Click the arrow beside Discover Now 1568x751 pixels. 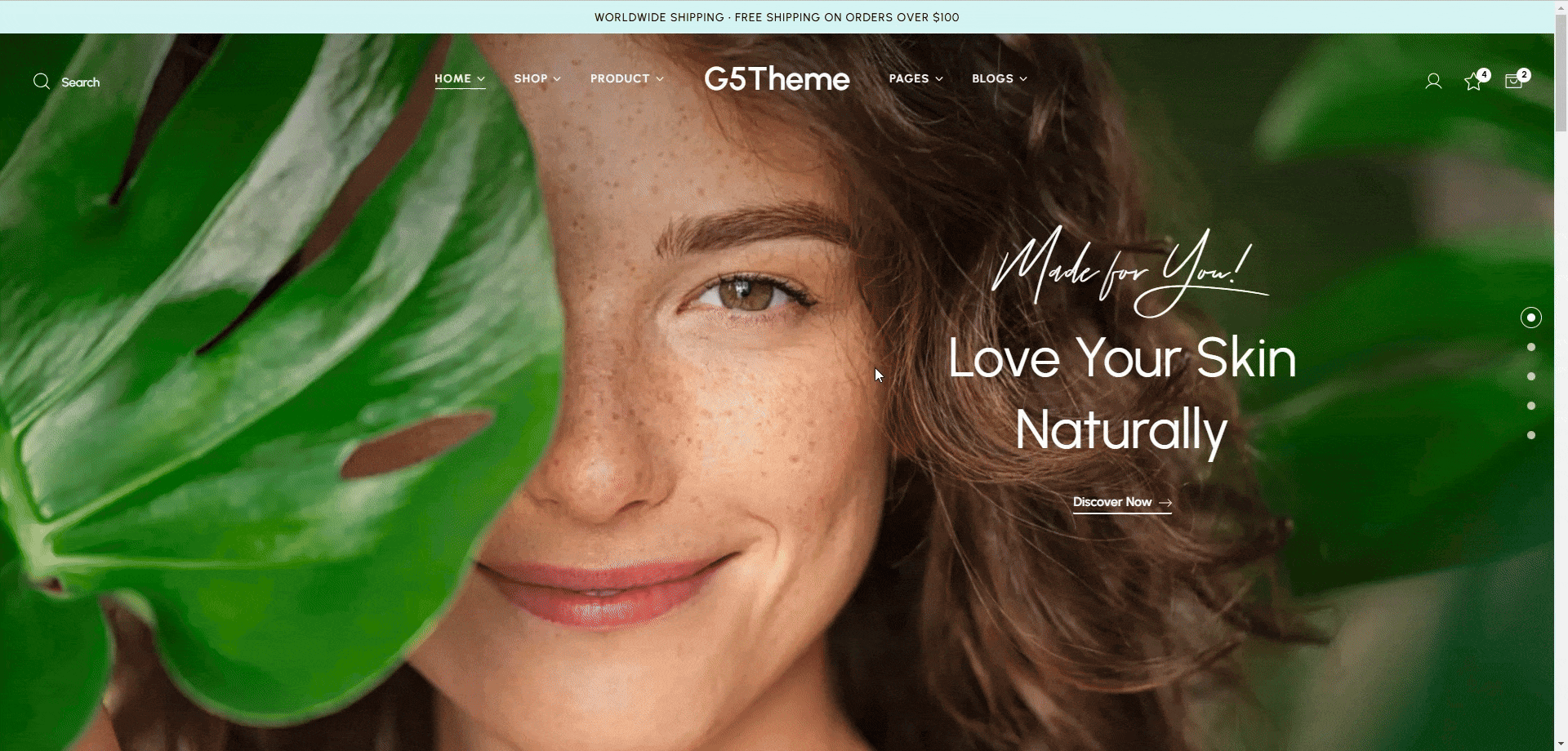tap(1165, 503)
